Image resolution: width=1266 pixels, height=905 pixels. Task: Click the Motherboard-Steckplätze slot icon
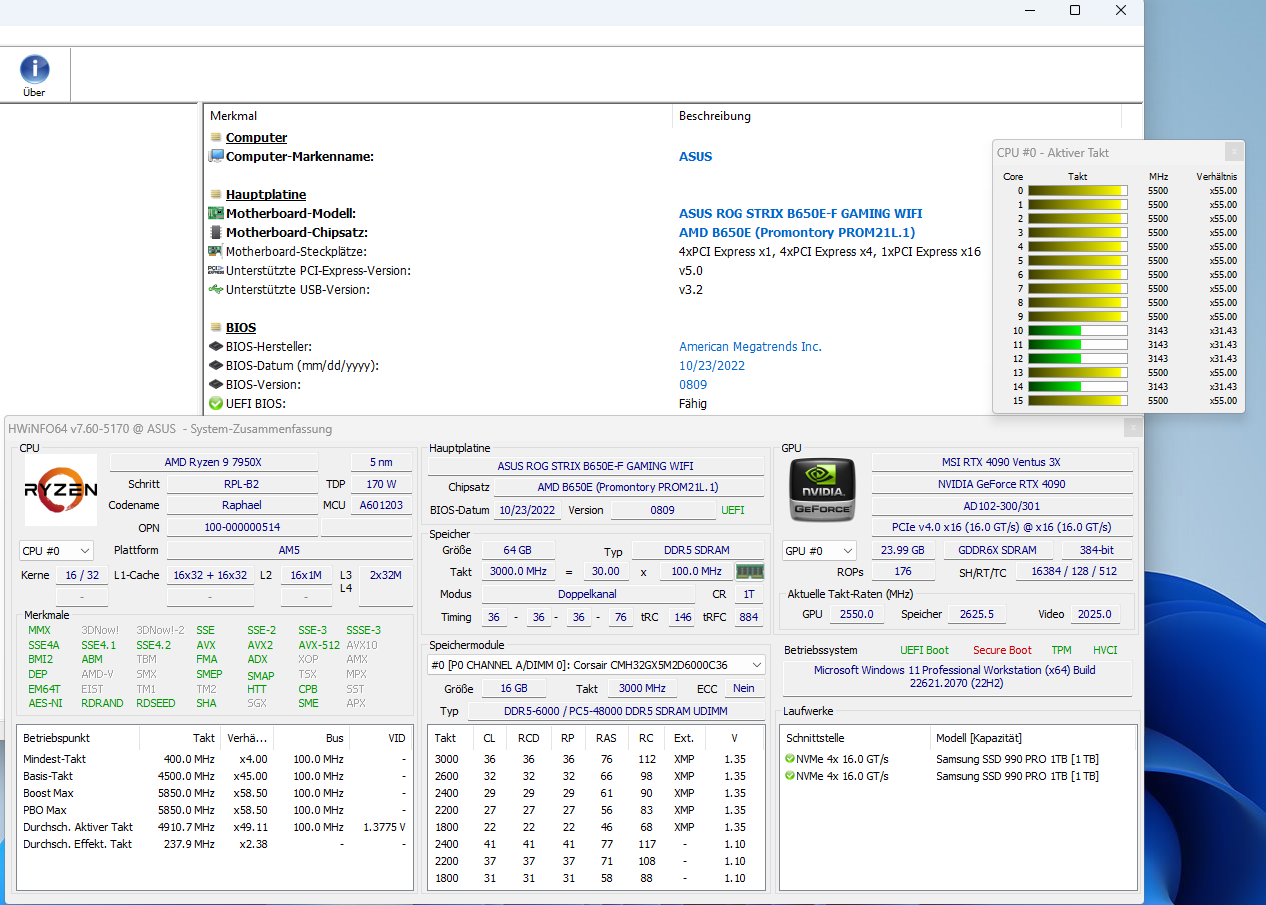(x=215, y=251)
